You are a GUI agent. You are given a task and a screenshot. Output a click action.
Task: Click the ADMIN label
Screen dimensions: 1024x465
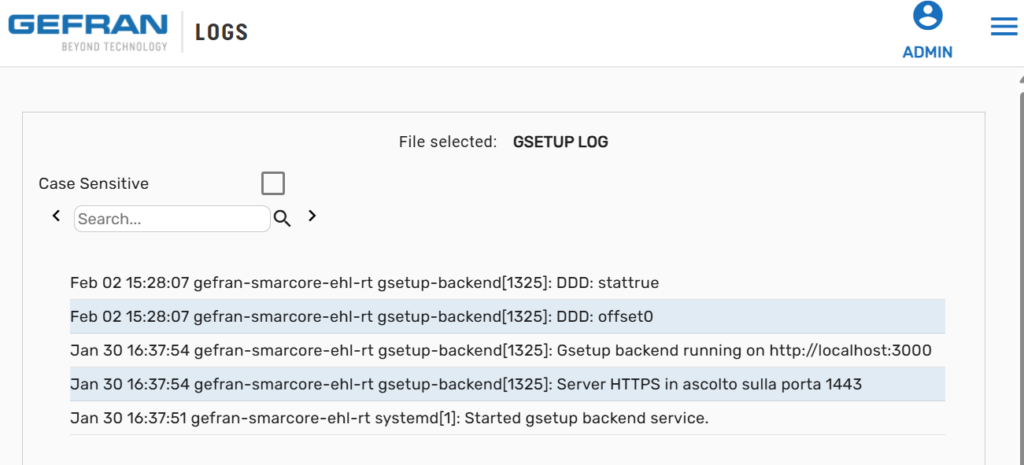(x=927, y=52)
